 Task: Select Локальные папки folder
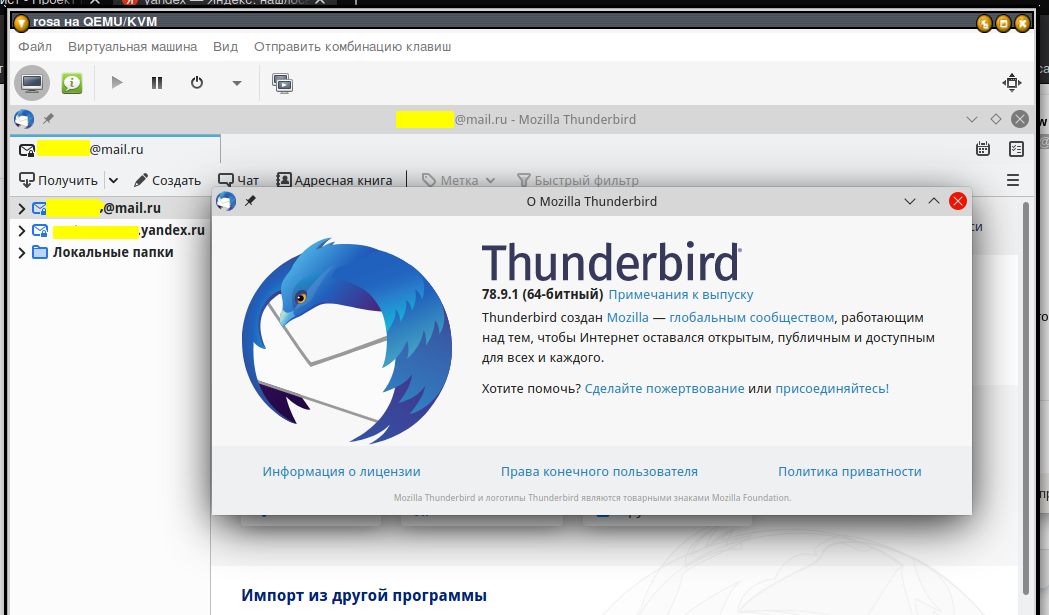point(110,252)
